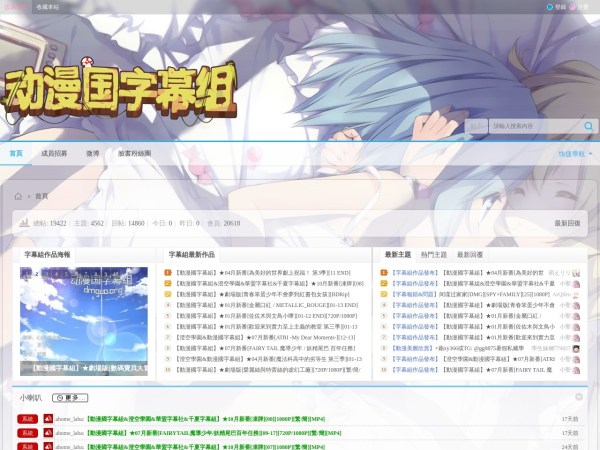The image size is (600, 450).
Task: Collapse the 小喇叭 section with its right-side toggle
Action: point(580,397)
